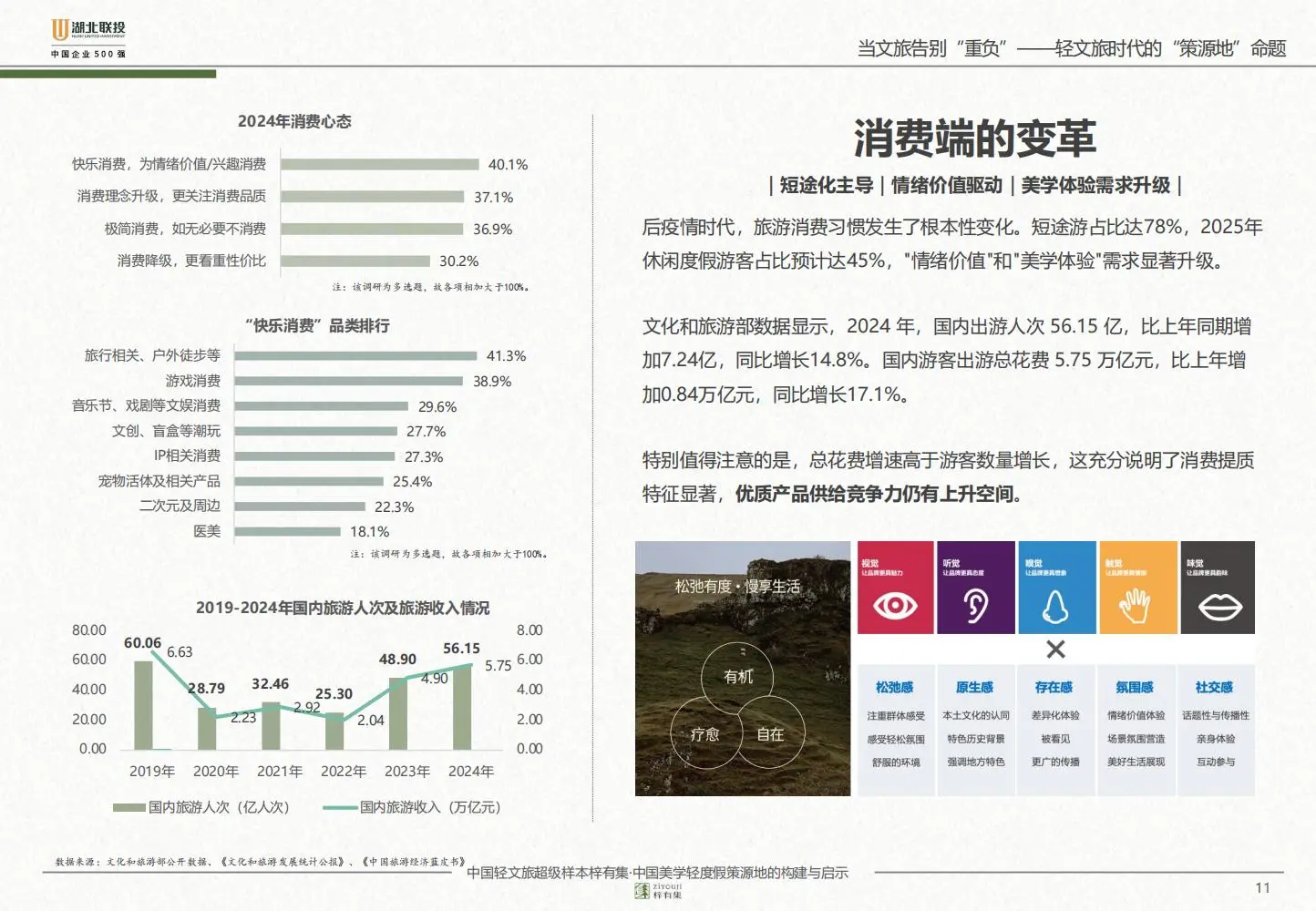The width and height of the screenshot is (1316, 911).
Task: Click the 25.30 data label for 2022年
Action: pyautogui.click(x=334, y=693)
